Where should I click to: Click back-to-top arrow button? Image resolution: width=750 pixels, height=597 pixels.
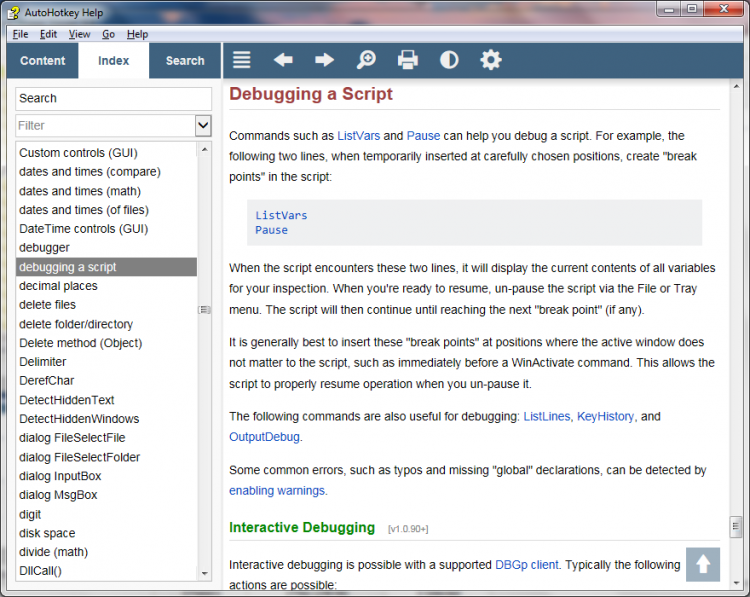click(703, 564)
